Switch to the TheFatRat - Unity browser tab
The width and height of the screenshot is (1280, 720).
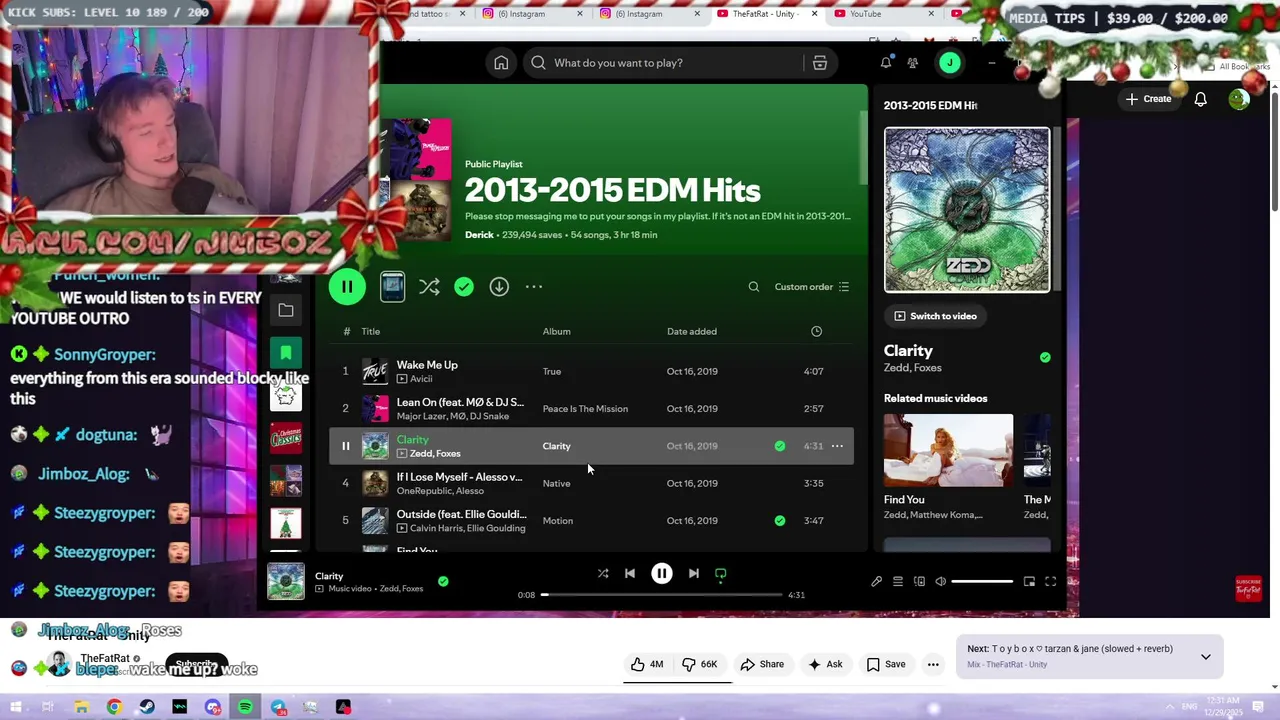(x=766, y=14)
